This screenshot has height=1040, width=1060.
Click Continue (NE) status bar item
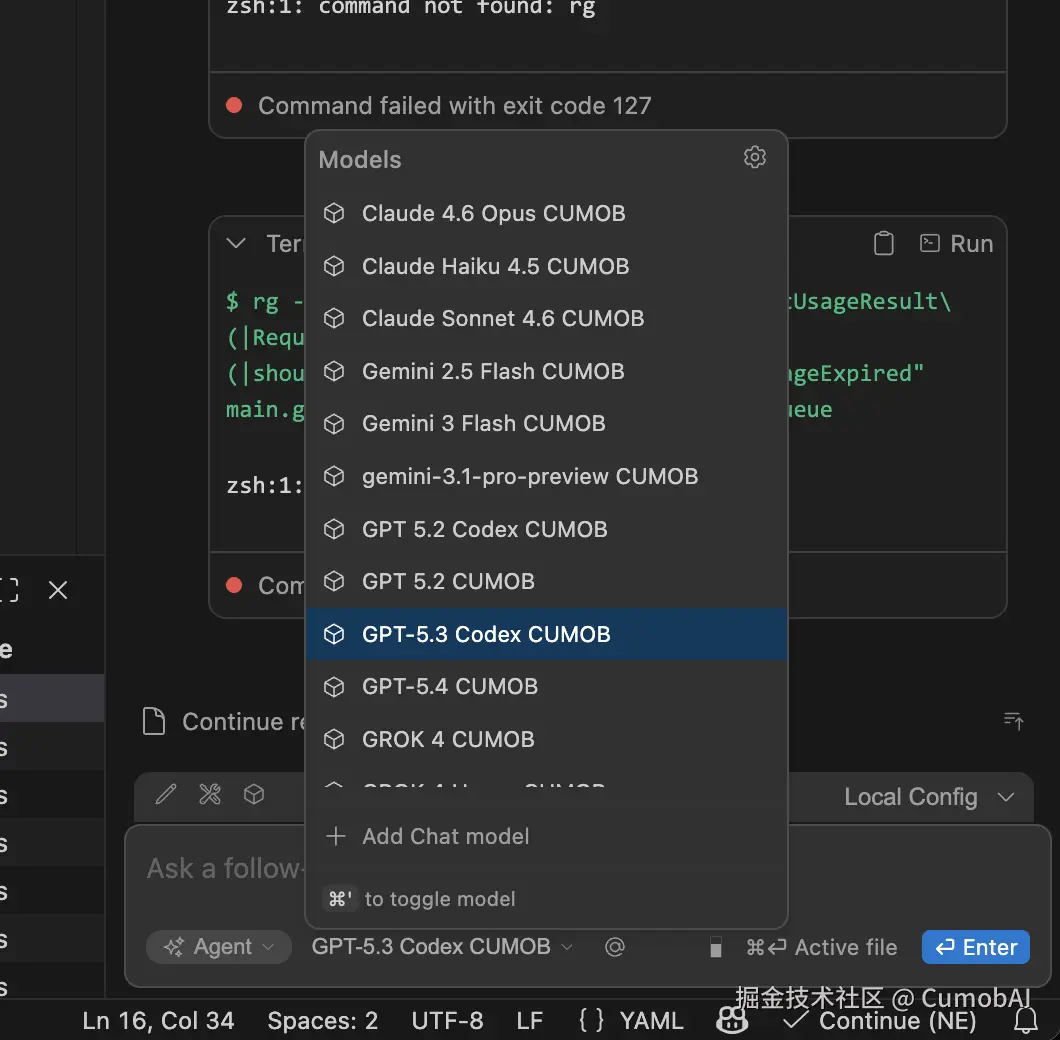[x=880, y=1021]
